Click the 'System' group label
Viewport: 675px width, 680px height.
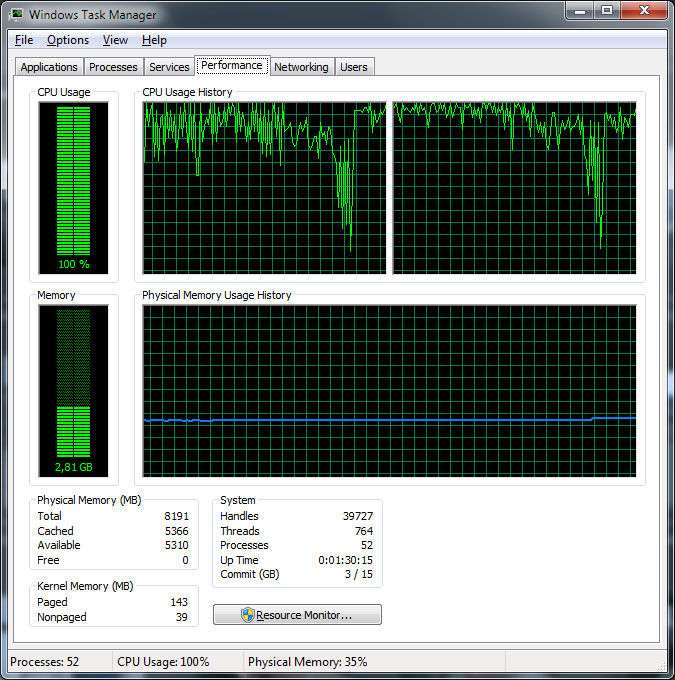pyautogui.click(x=238, y=500)
